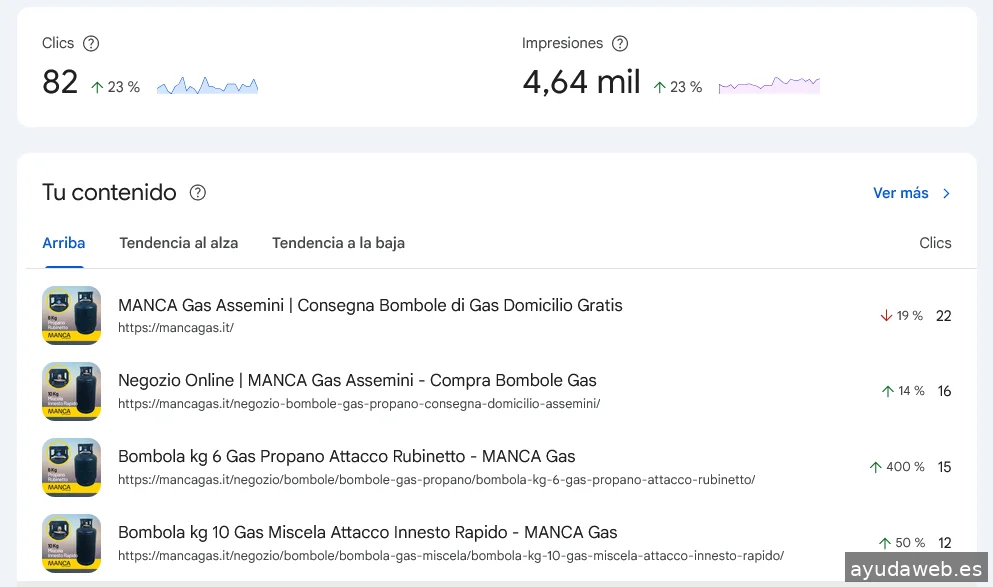Click the Negozio Online page thumbnail
This screenshot has width=993, height=587.
click(72, 391)
